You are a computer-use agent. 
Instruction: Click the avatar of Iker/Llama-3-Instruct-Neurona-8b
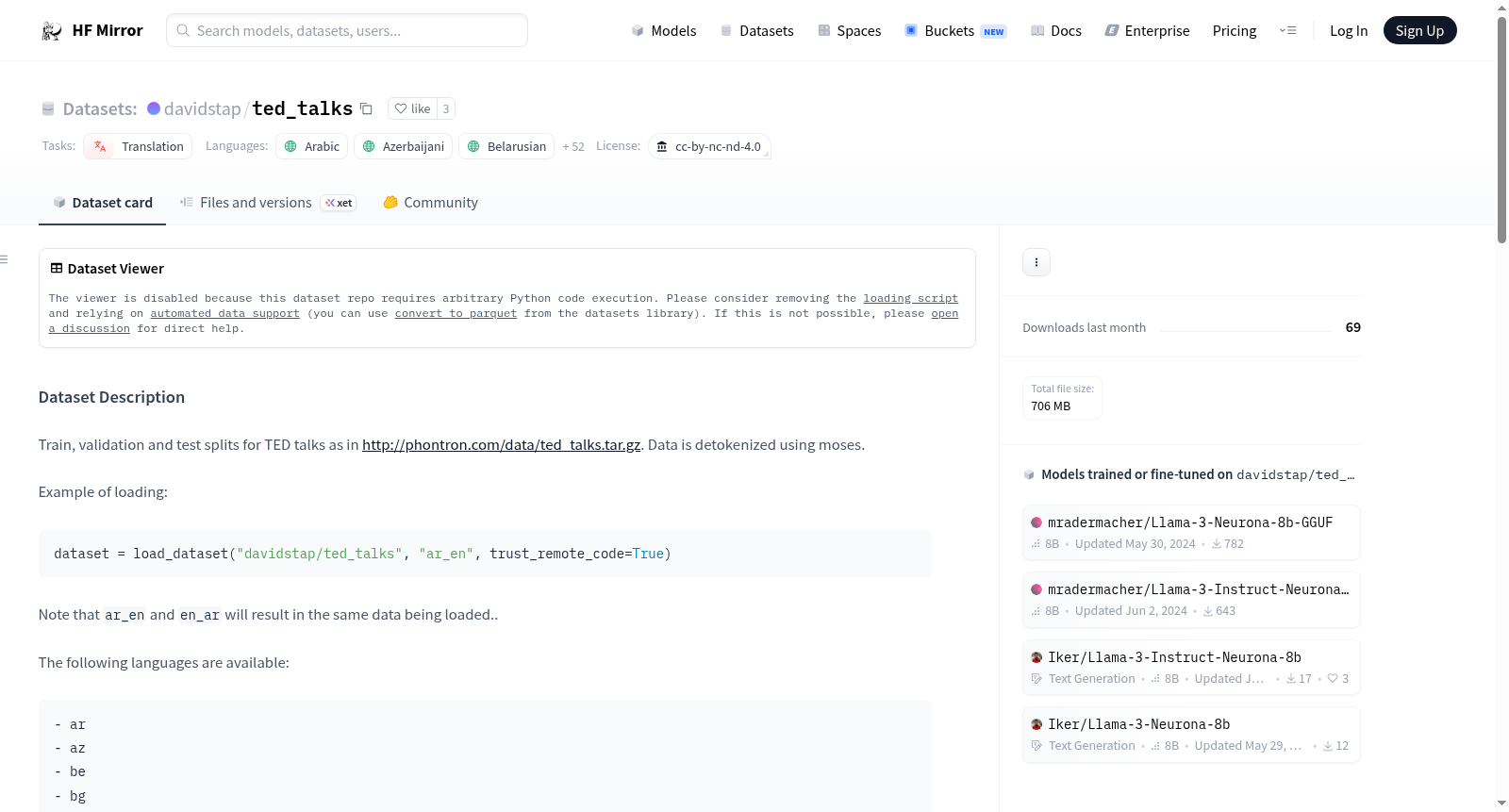point(1036,657)
